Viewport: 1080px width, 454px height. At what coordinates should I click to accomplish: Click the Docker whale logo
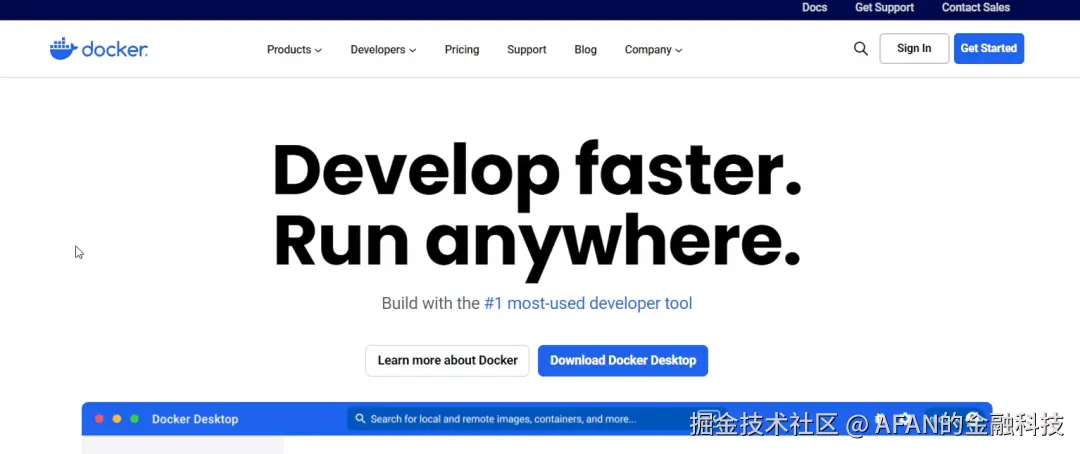pos(98,49)
